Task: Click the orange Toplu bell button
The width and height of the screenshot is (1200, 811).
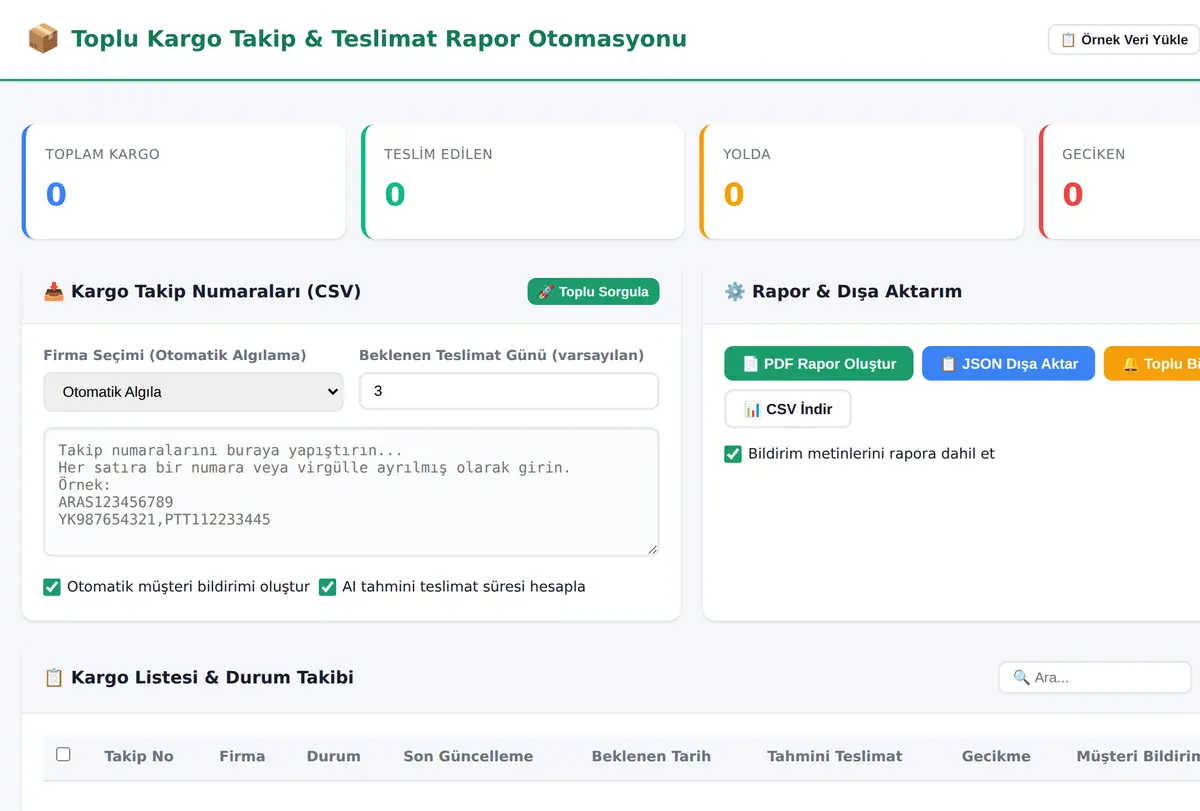Action: click(1152, 364)
